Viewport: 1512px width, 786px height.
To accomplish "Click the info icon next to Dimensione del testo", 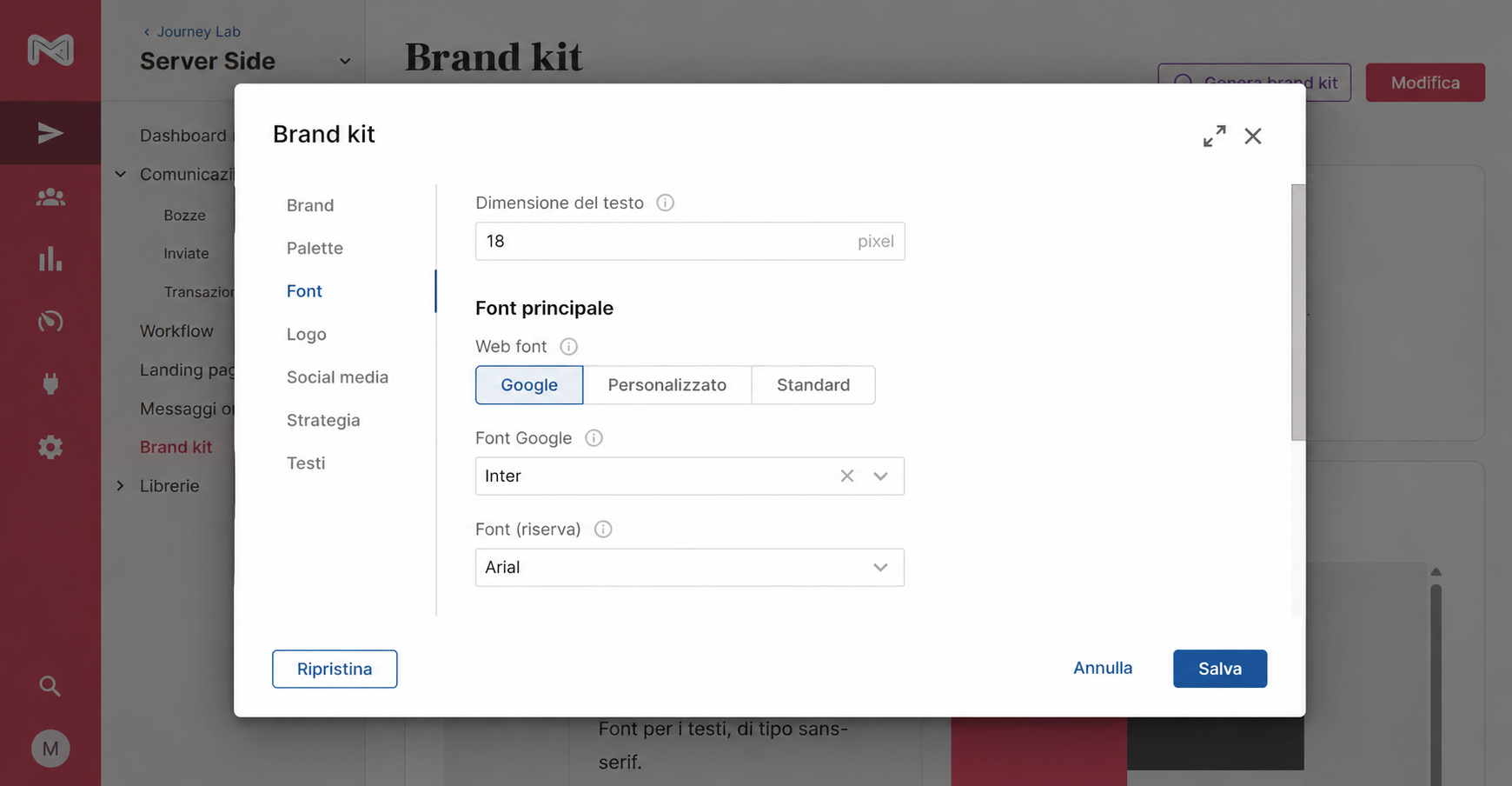I will (x=666, y=203).
